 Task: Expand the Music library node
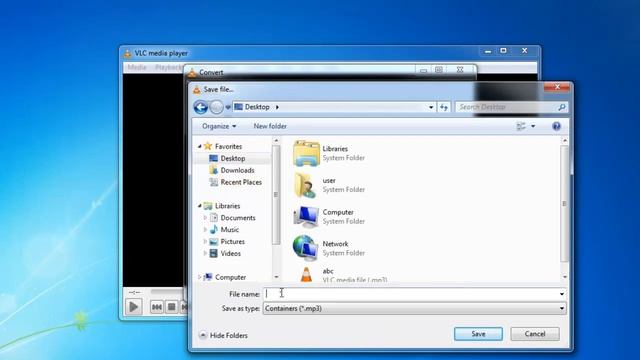(x=205, y=230)
